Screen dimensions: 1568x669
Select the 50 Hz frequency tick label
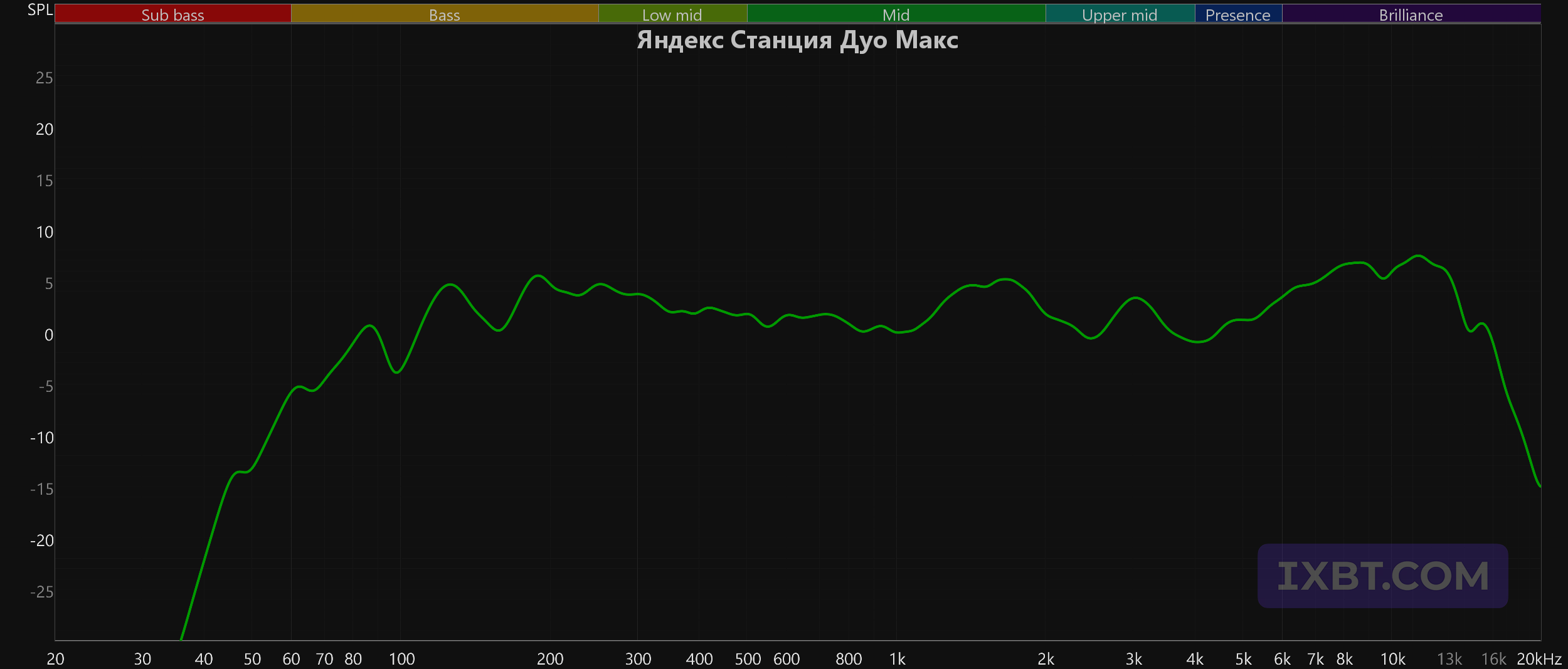pyautogui.click(x=252, y=659)
